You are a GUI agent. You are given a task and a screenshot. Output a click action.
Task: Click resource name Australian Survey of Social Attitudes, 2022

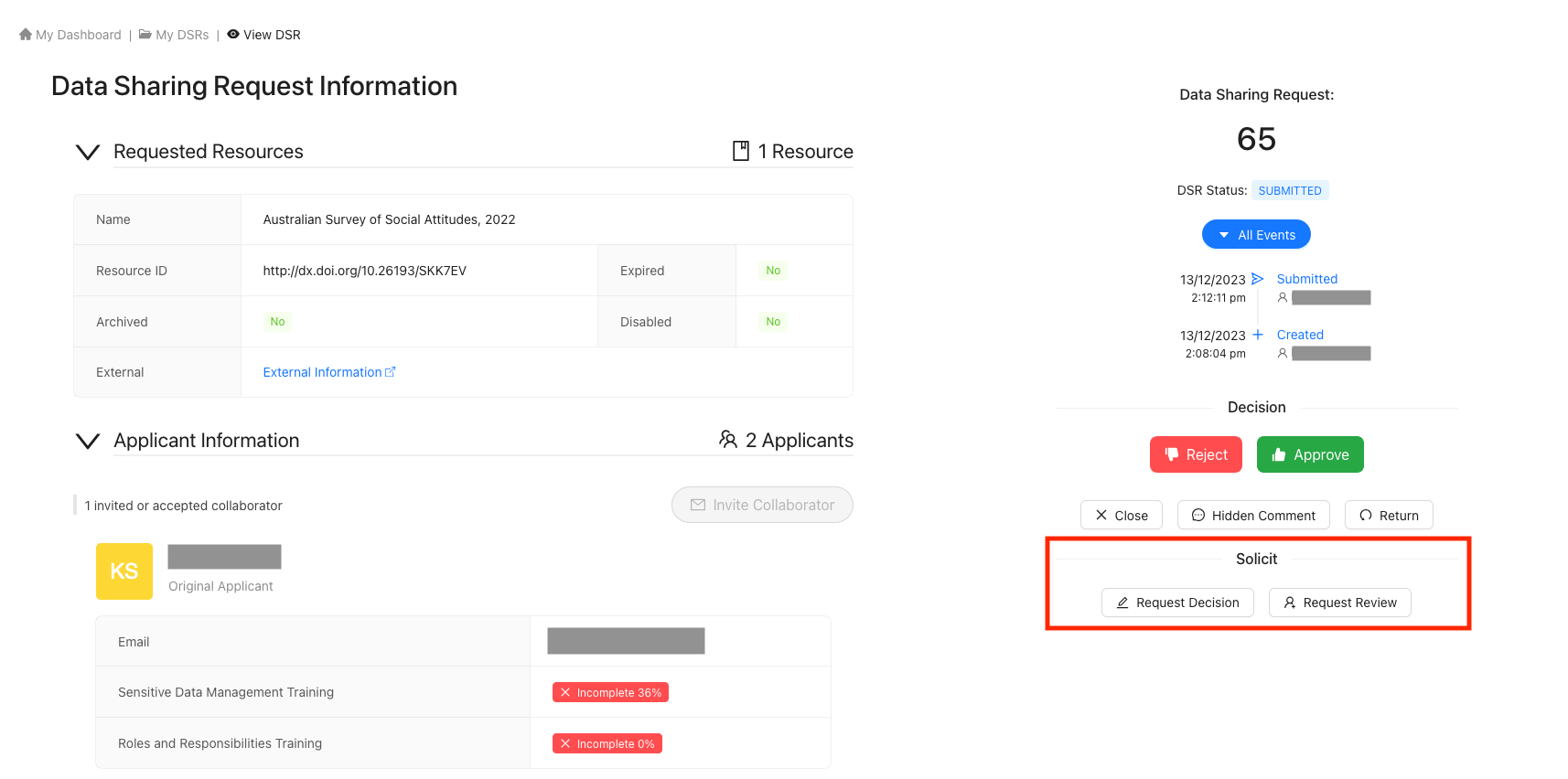390,219
